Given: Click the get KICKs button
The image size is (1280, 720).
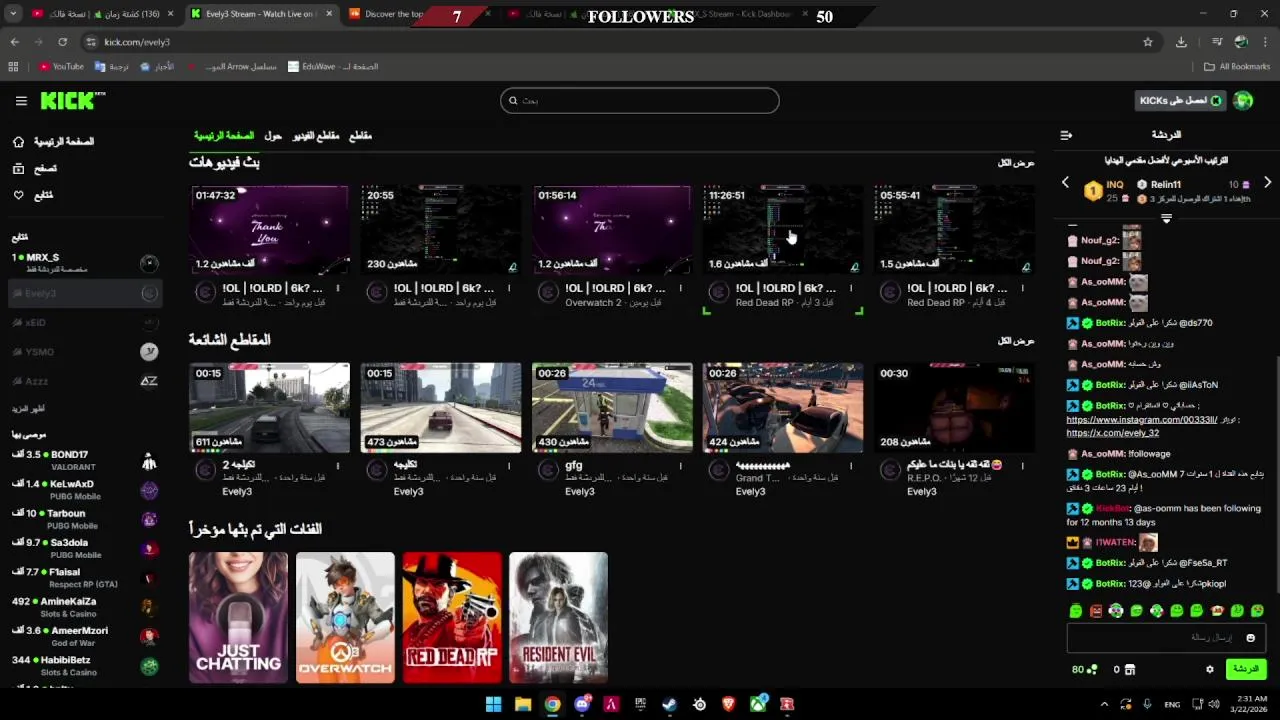Looking at the screenshot, I should point(1181,100).
